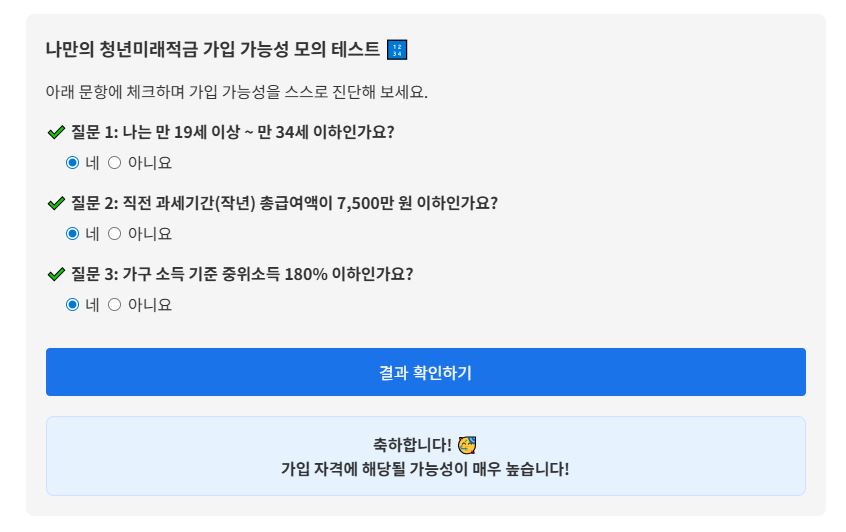
Task: Click the 가입 자격에 해당될 가능성 result message
Action: [x=425, y=468]
